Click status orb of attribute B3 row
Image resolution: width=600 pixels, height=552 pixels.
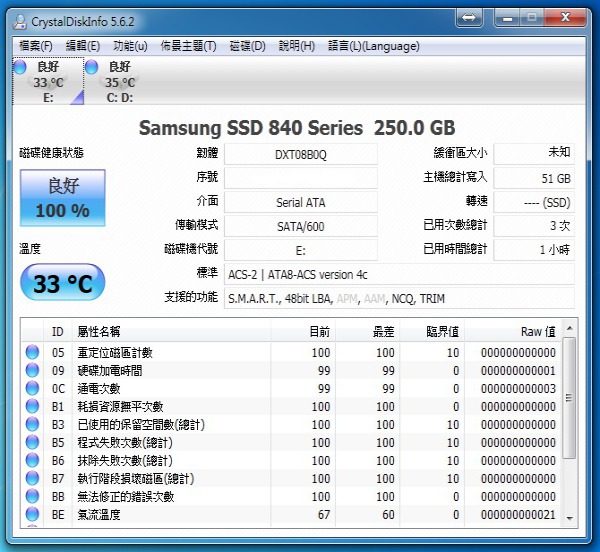point(32,424)
